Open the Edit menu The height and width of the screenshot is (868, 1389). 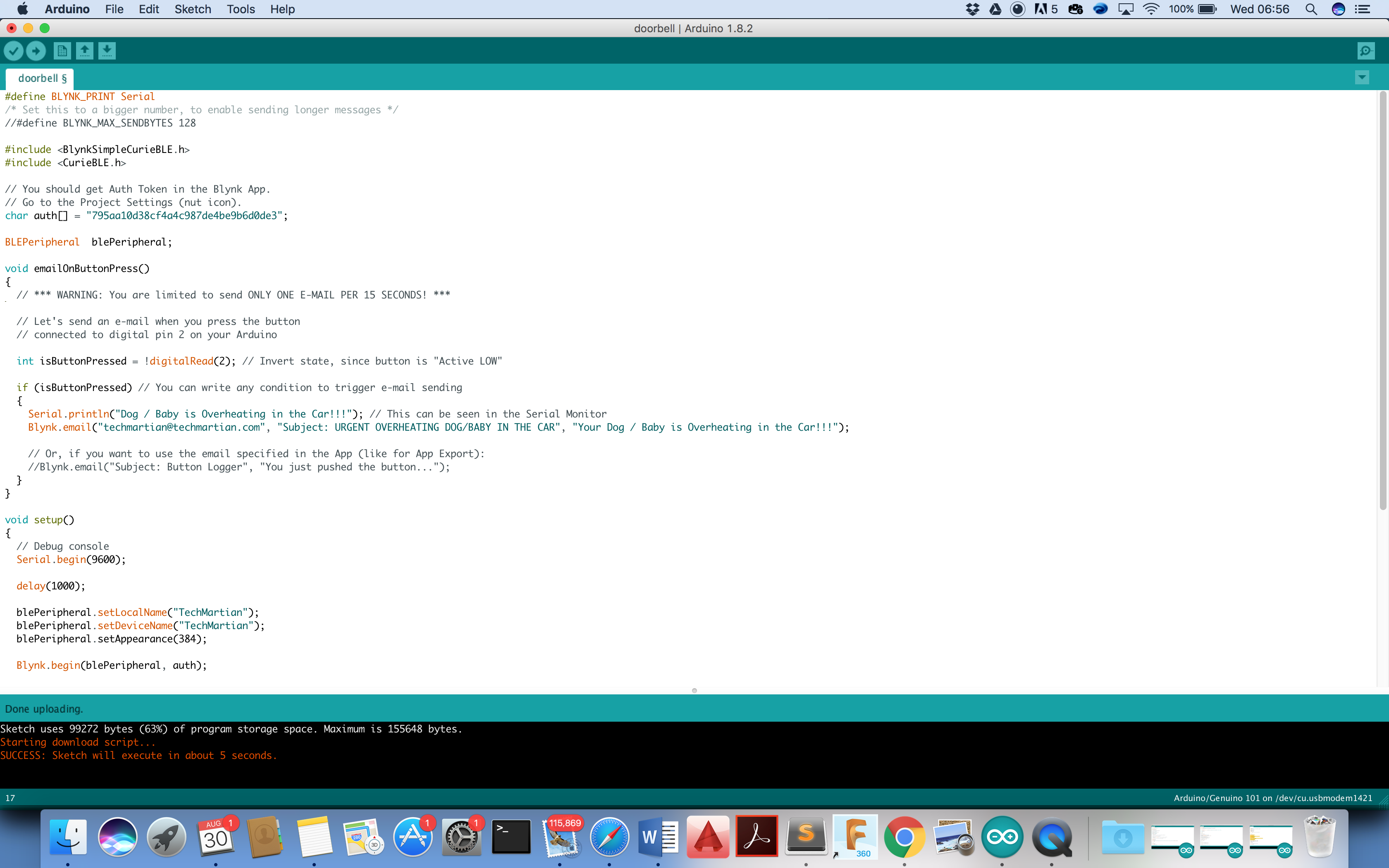(x=149, y=9)
